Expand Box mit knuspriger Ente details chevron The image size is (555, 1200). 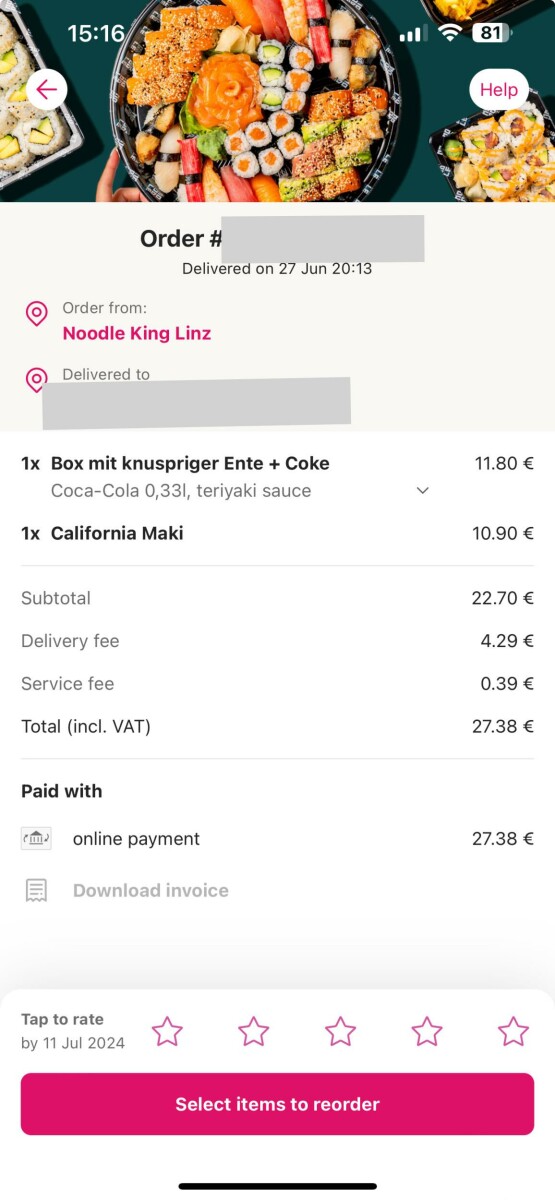pos(423,491)
